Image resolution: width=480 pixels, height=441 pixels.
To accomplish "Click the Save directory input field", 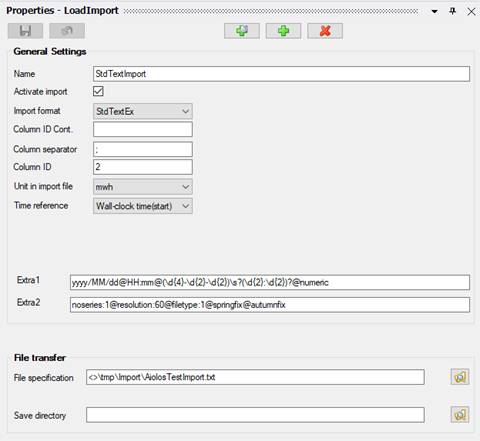I will (255, 415).
